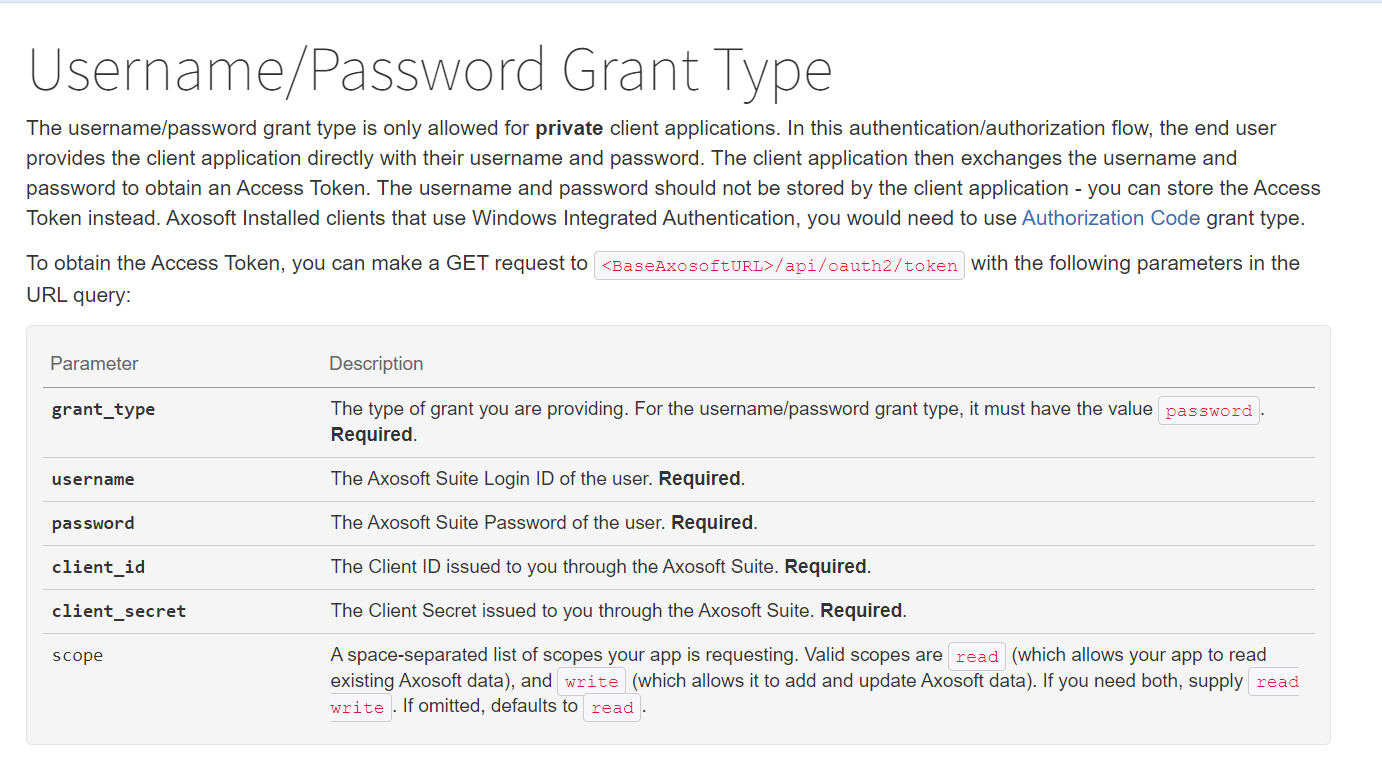Select the client_secret parameter name
The image size is (1382, 759).
[x=119, y=611]
